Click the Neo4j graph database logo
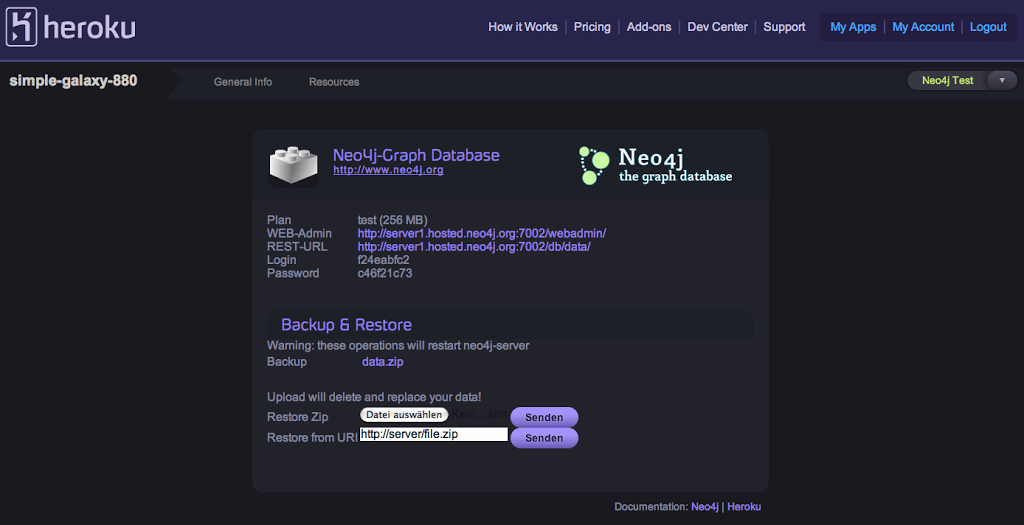 656,165
